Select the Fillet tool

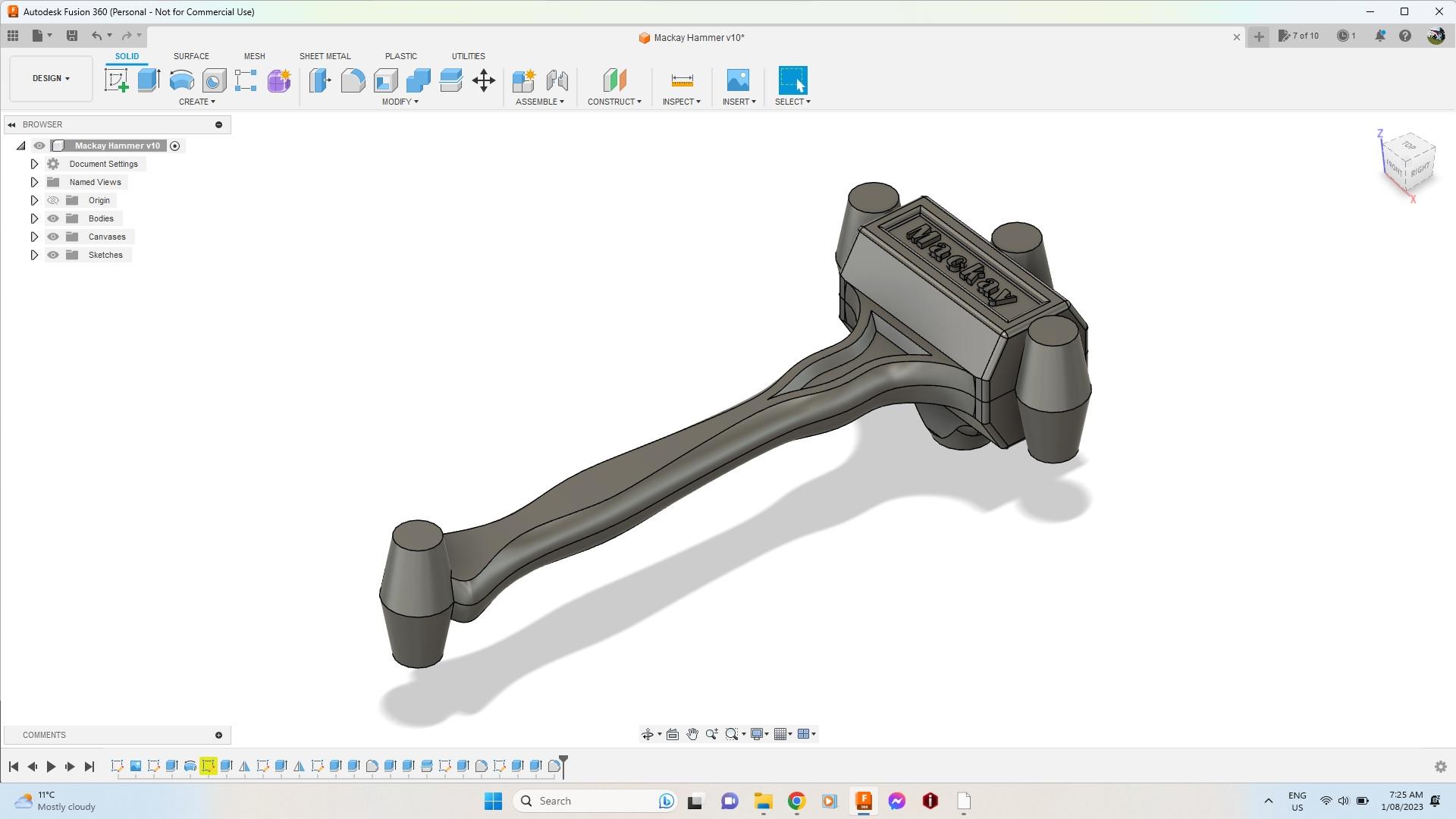[x=353, y=80]
